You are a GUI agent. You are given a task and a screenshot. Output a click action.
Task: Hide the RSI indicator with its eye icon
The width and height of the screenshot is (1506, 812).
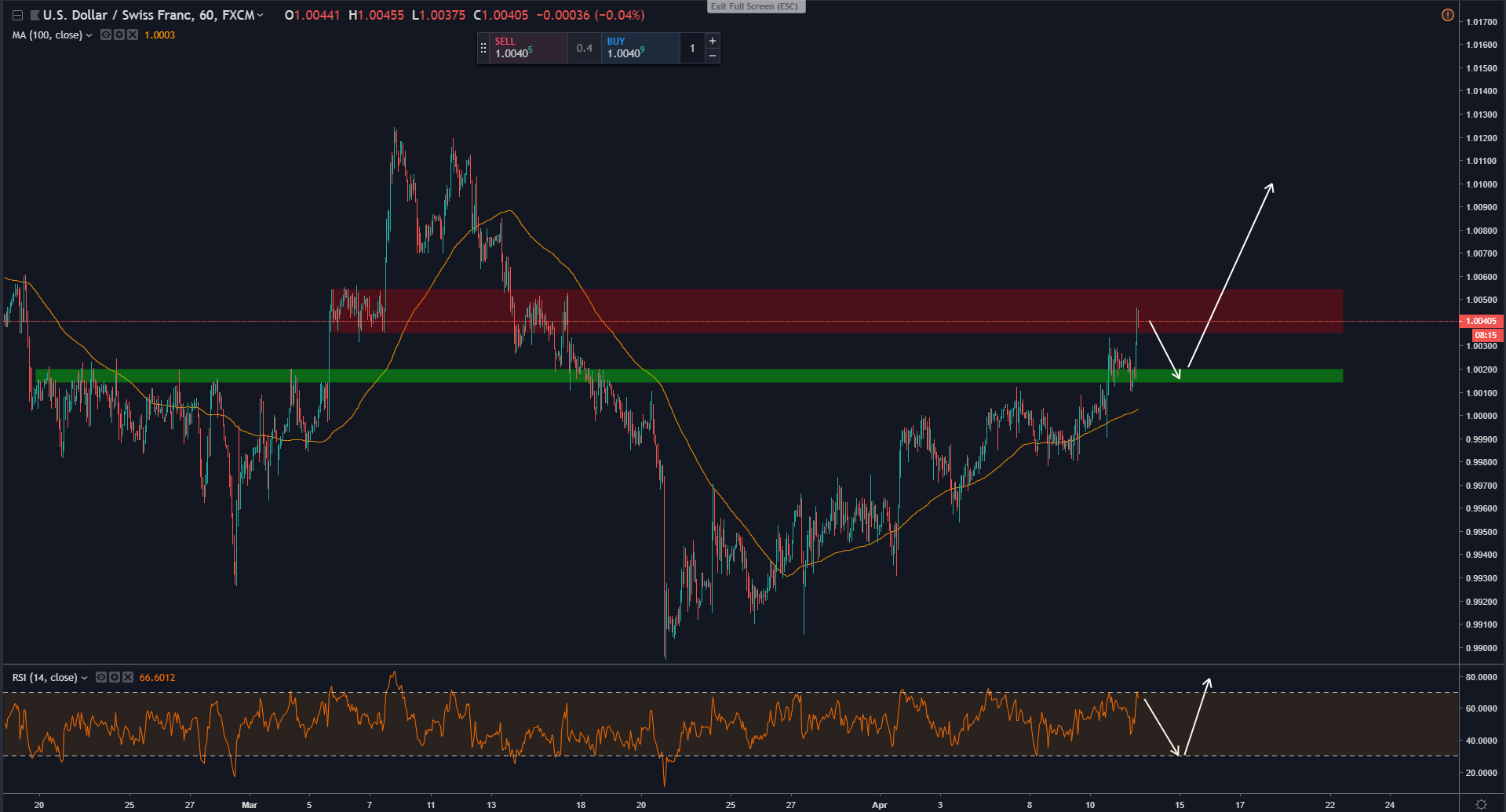tap(101, 677)
